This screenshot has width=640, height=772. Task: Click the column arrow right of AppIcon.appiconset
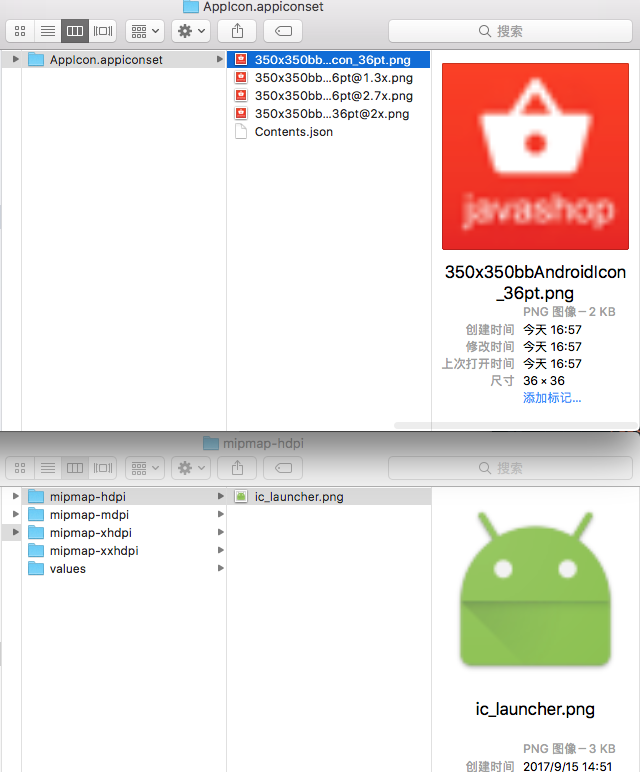(220, 59)
